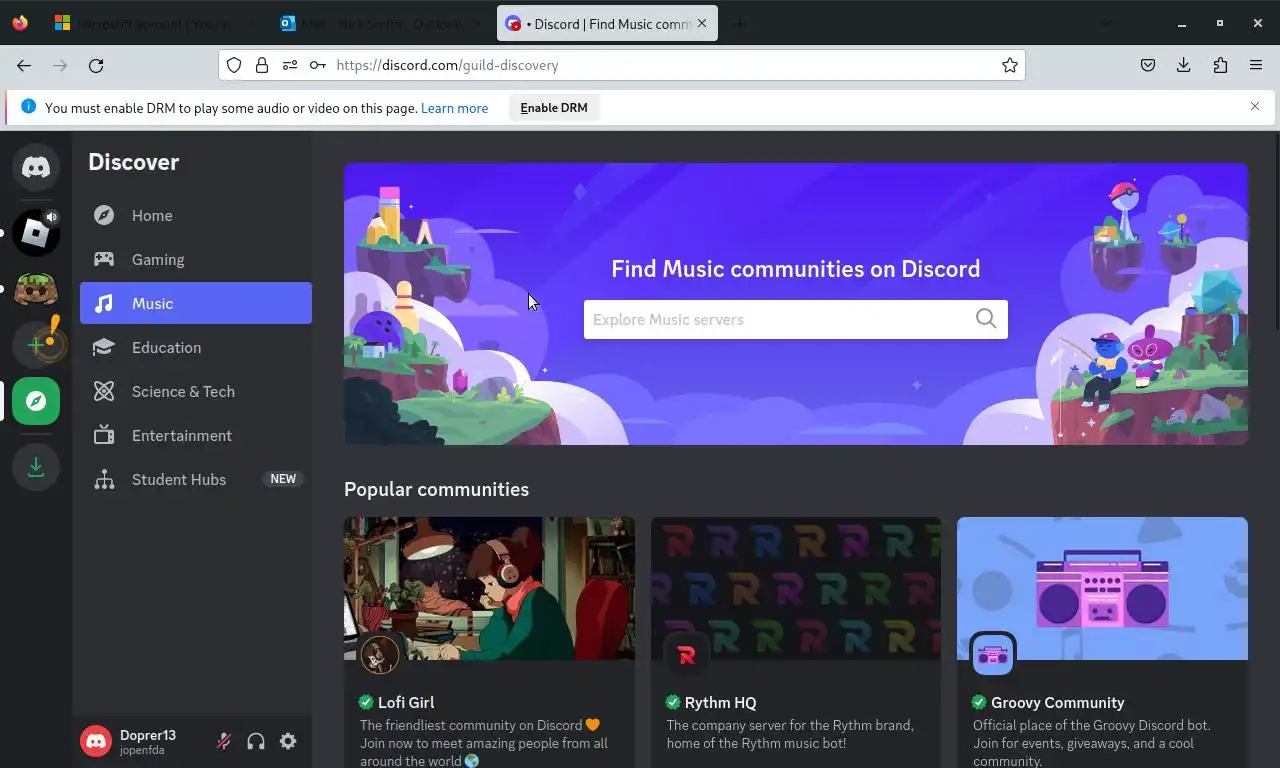Open the Extensions puzzle icon
Image resolution: width=1280 pixels, height=768 pixels.
pyautogui.click(x=1220, y=65)
